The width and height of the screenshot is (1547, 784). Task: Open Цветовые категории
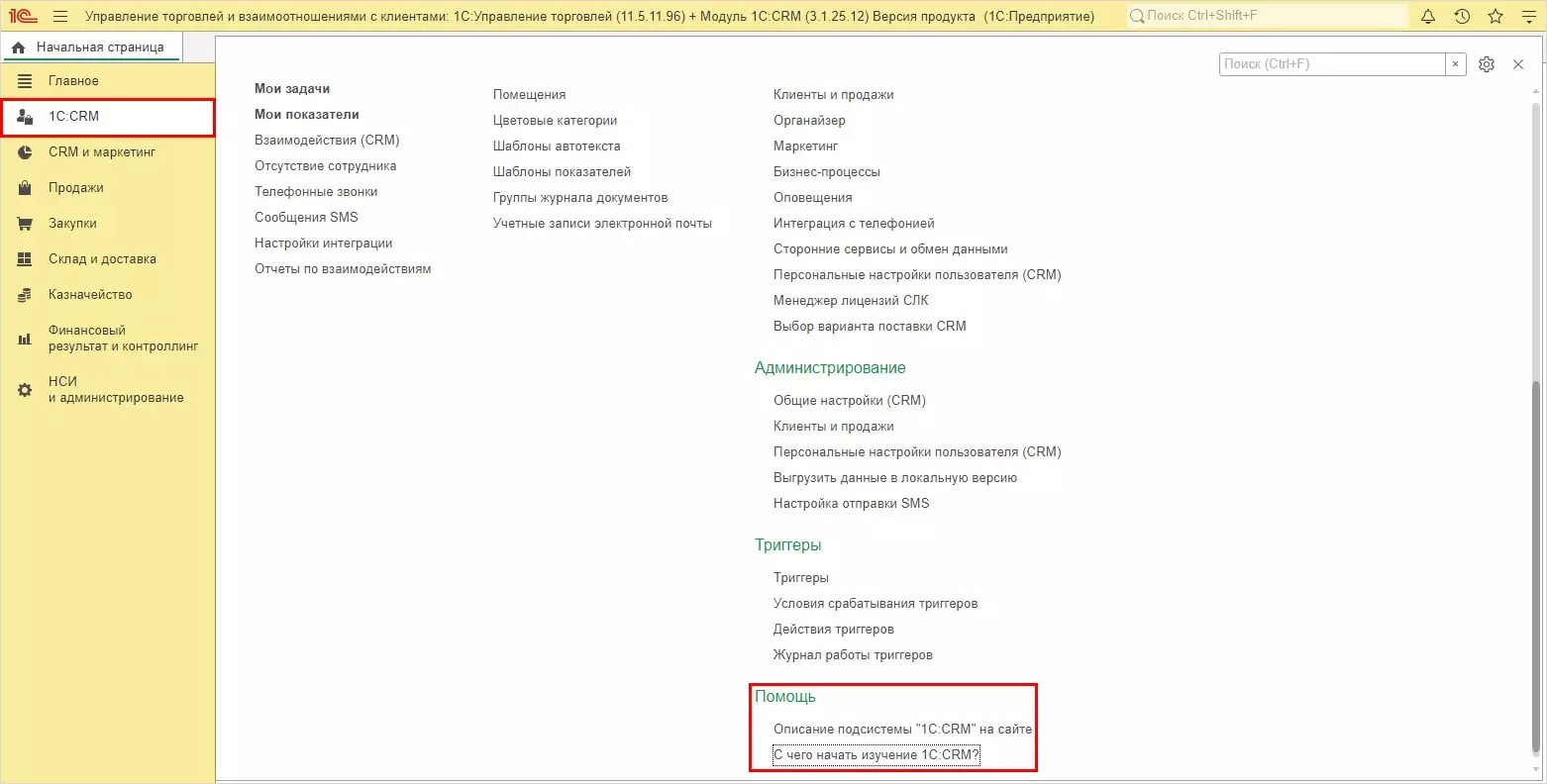556,121
